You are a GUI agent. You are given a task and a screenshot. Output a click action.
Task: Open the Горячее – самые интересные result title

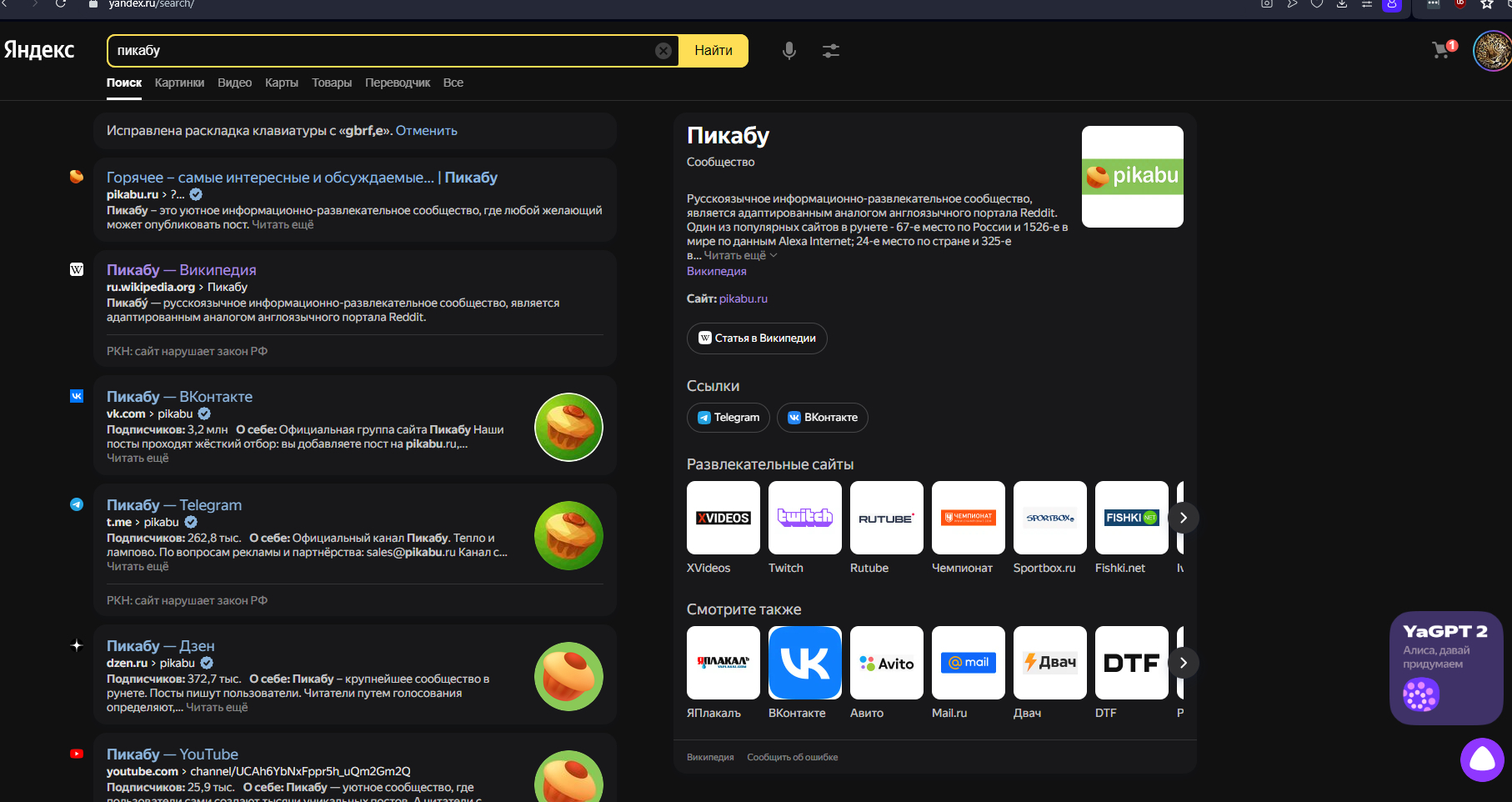pyautogui.click(x=302, y=178)
